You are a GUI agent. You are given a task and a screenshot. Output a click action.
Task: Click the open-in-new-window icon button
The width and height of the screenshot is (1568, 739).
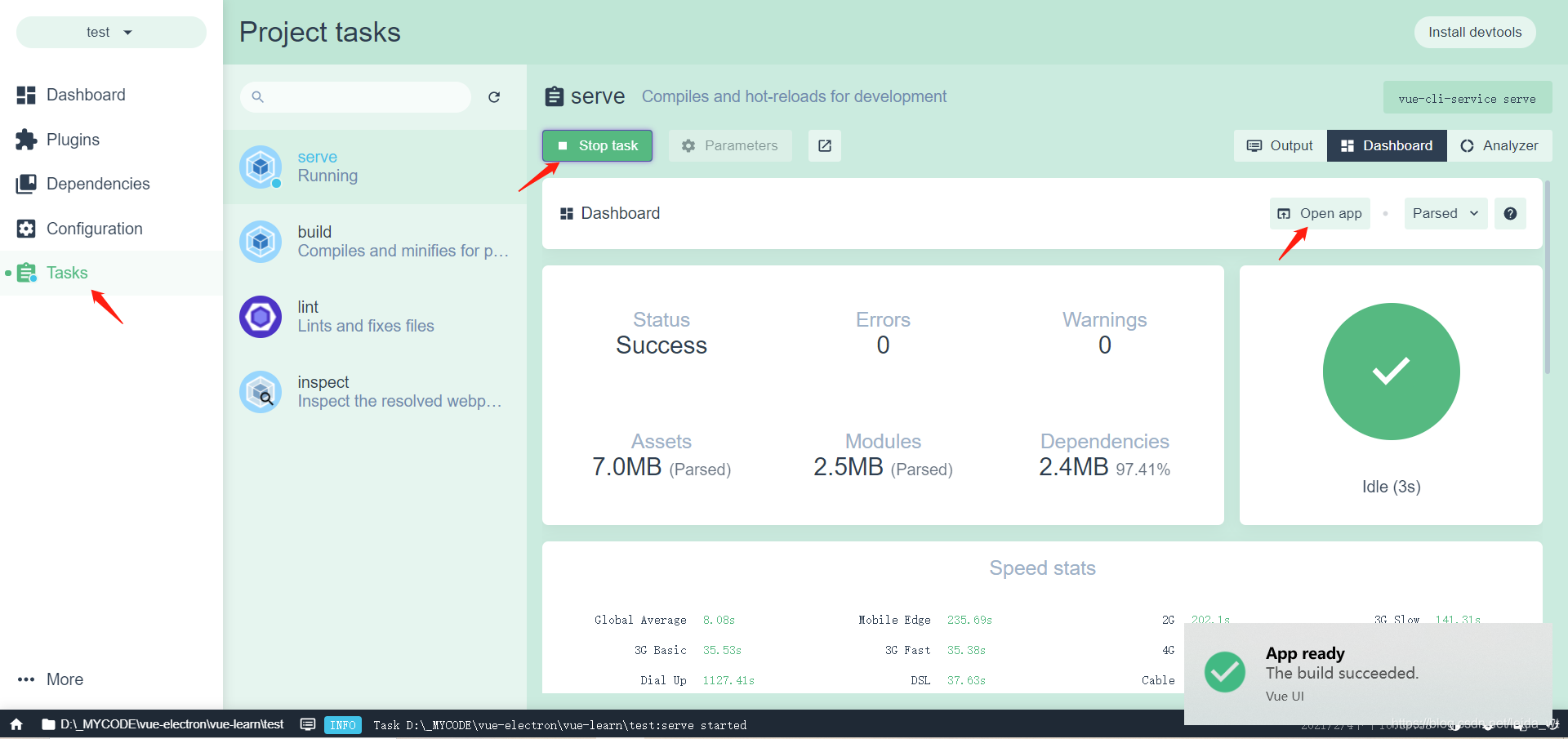coord(825,145)
